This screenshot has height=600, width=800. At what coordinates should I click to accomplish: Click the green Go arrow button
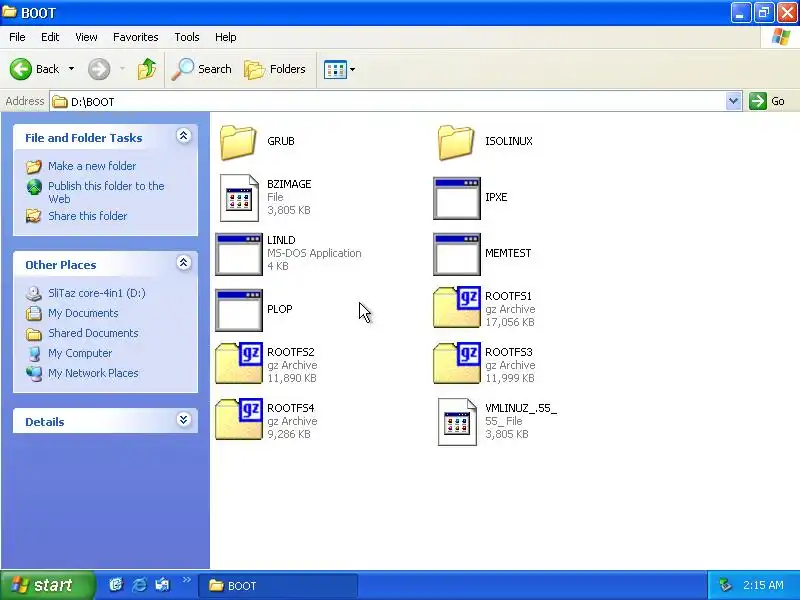(758, 101)
